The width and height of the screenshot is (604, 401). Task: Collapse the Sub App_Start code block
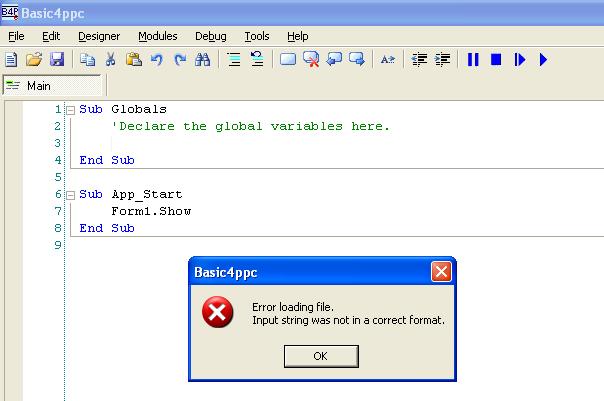point(70,195)
